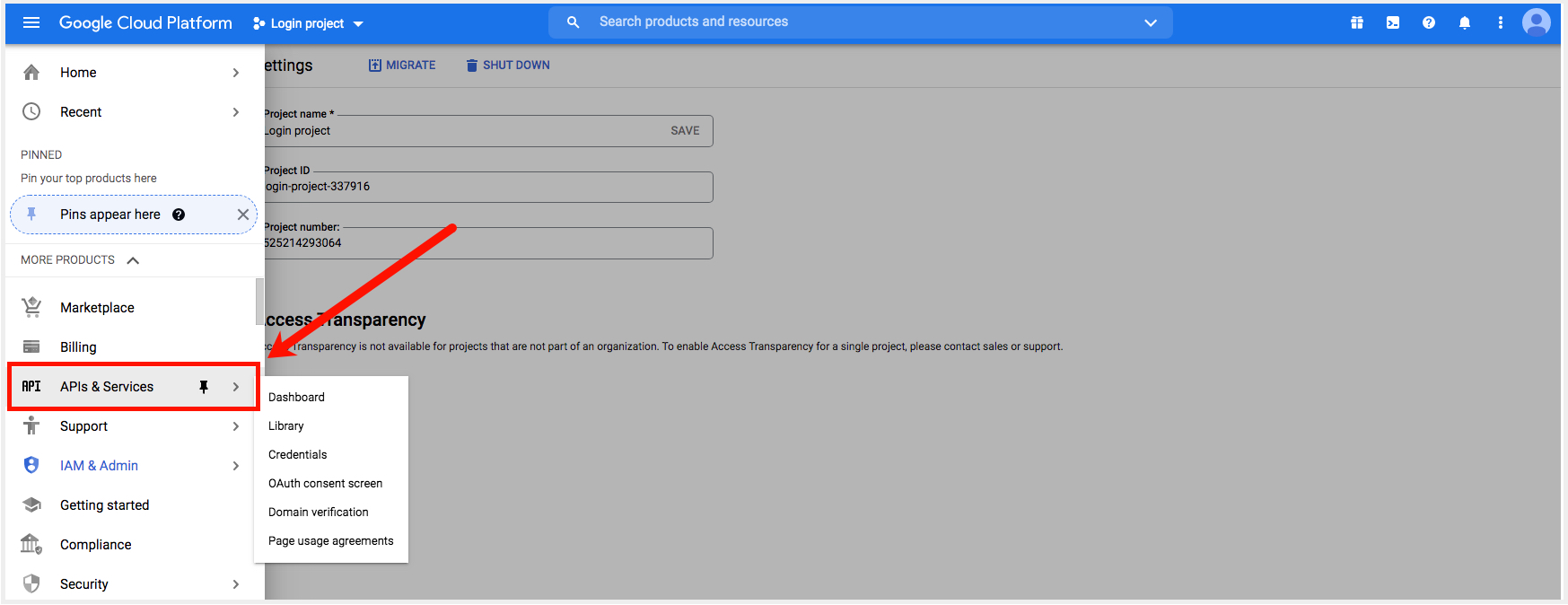Focus the search products and resources field
The image size is (1568, 605).
click(862, 22)
